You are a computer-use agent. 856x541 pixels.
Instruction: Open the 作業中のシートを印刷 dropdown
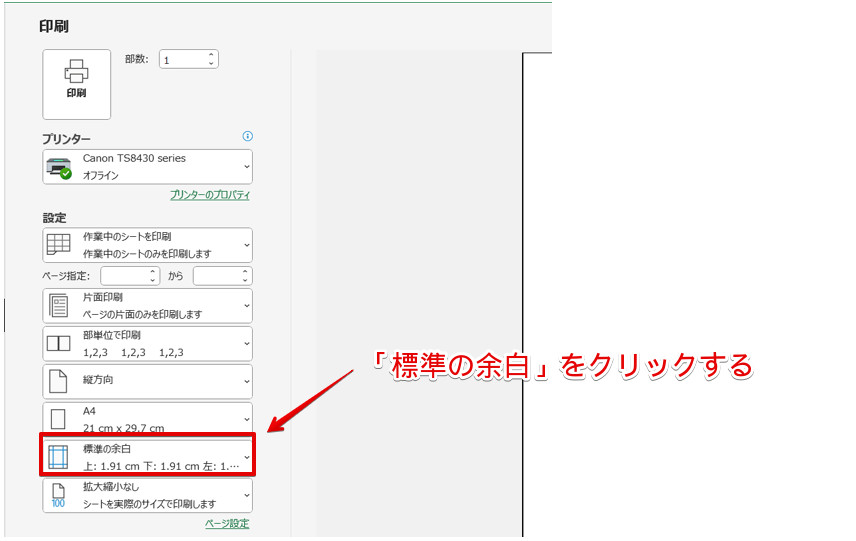pyautogui.click(x=147, y=245)
